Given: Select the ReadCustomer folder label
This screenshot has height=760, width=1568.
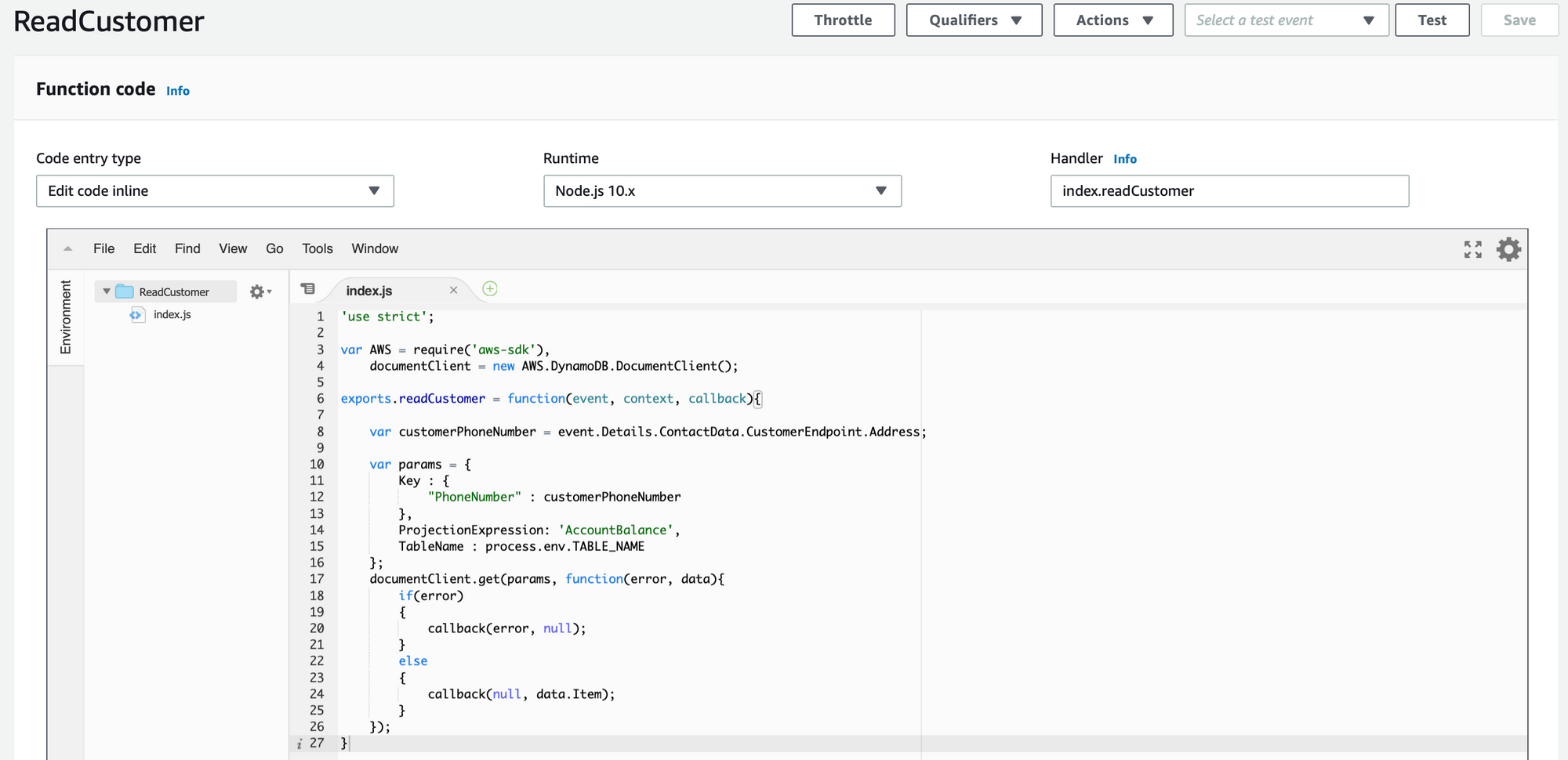Looking at the screenshot, I should click(x=174, y=292).
